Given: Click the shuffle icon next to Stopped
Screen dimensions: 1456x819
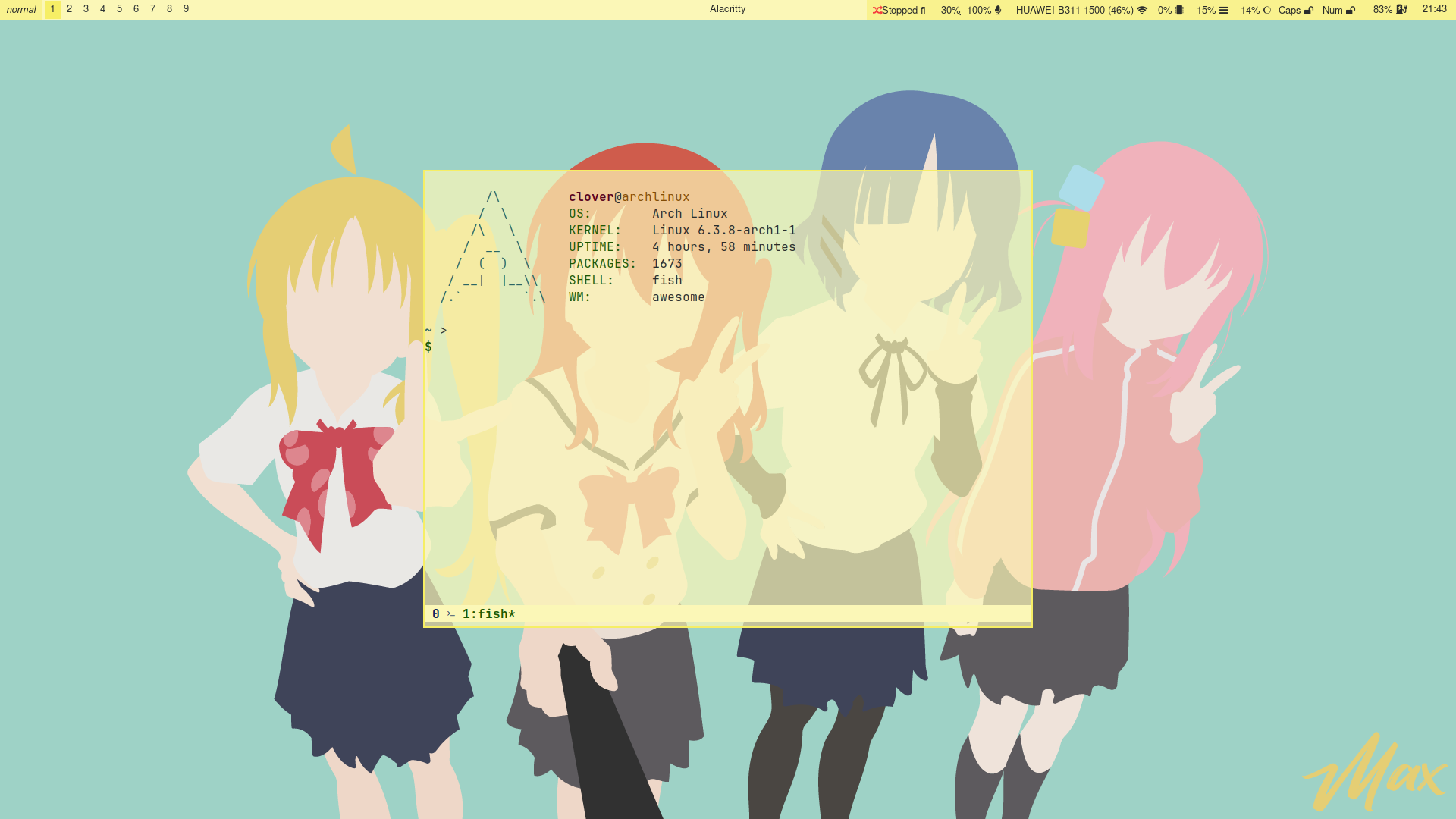Looking at the screenshot, I should (877, 10).
